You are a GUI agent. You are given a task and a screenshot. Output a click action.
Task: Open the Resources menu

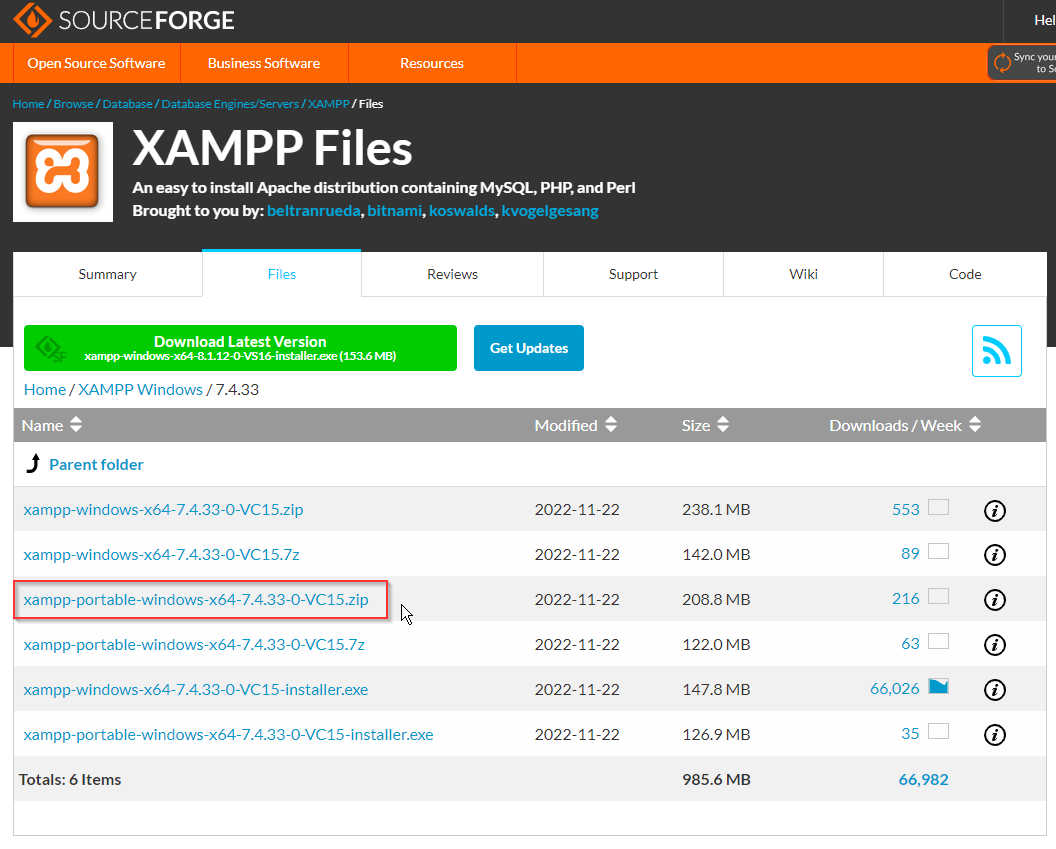(x=432, y=63)
